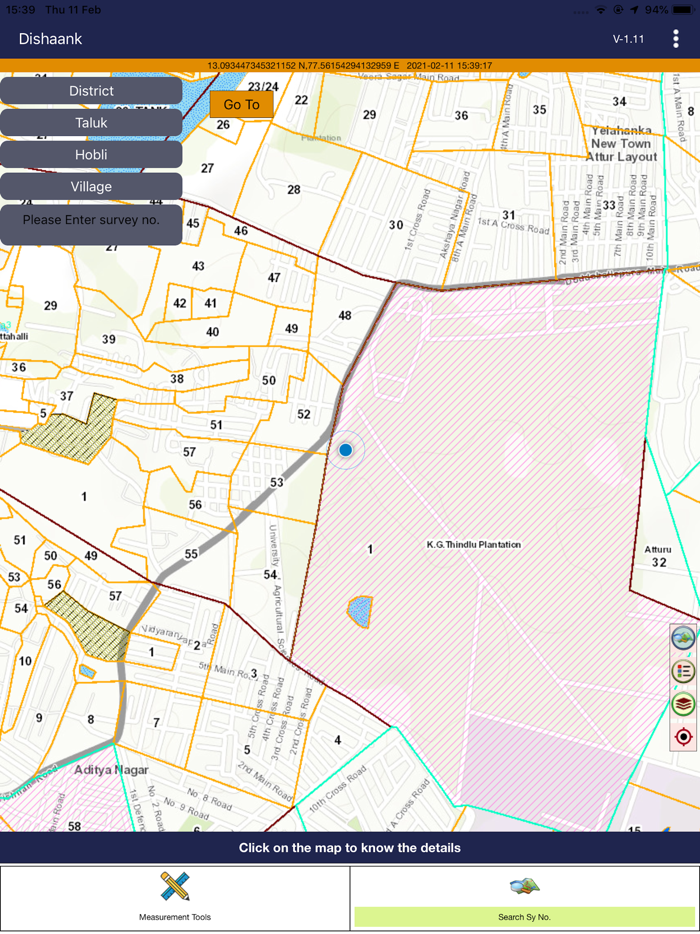Tap the Atturu 32 label
Image resolution: width=700 pixels, height=934 pixels.
[x=658, y=556]
